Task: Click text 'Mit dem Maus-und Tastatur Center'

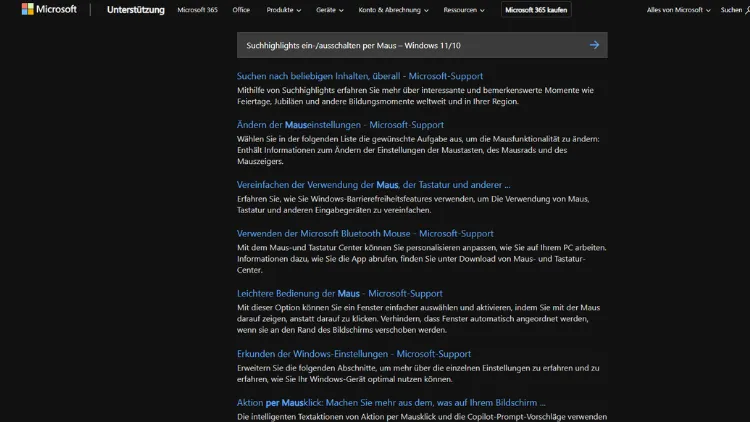Action: [299, 247]
